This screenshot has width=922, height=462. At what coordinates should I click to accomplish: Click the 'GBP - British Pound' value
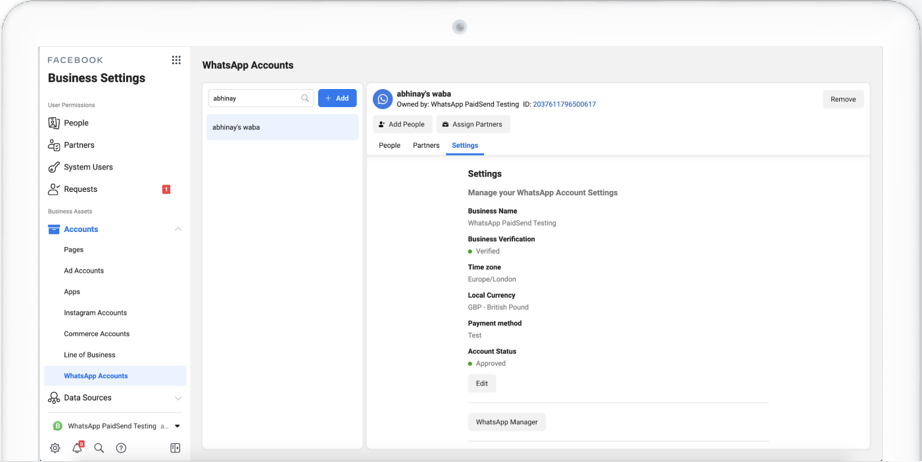pos(498,307)
